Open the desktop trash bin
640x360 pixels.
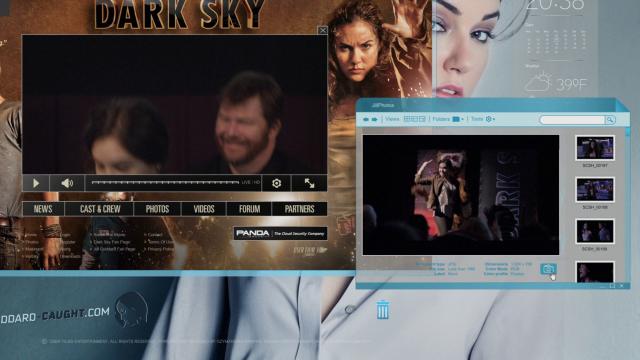(x=383, y=309)
